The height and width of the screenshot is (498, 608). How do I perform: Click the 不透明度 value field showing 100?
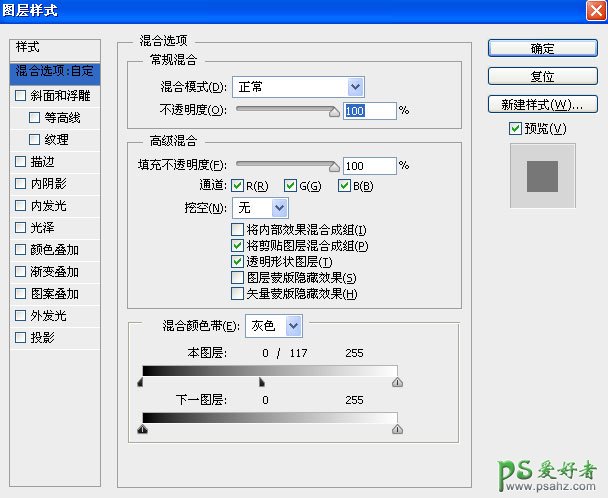[370, 111]
